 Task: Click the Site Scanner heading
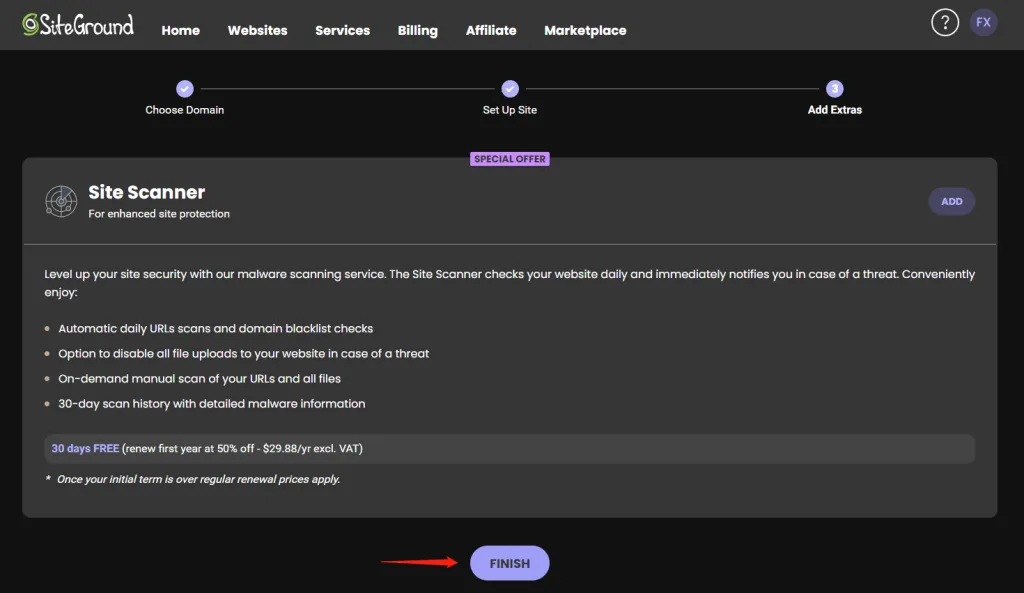tap(147, 192)
